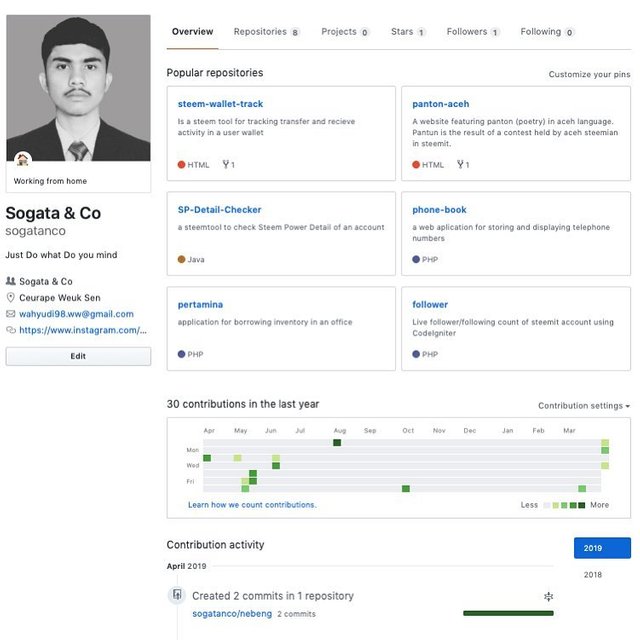The height and width of the screenshot is (640, 640).
Task: Click the organization icon beside Sogata & Co
Action: coord(11,282)
